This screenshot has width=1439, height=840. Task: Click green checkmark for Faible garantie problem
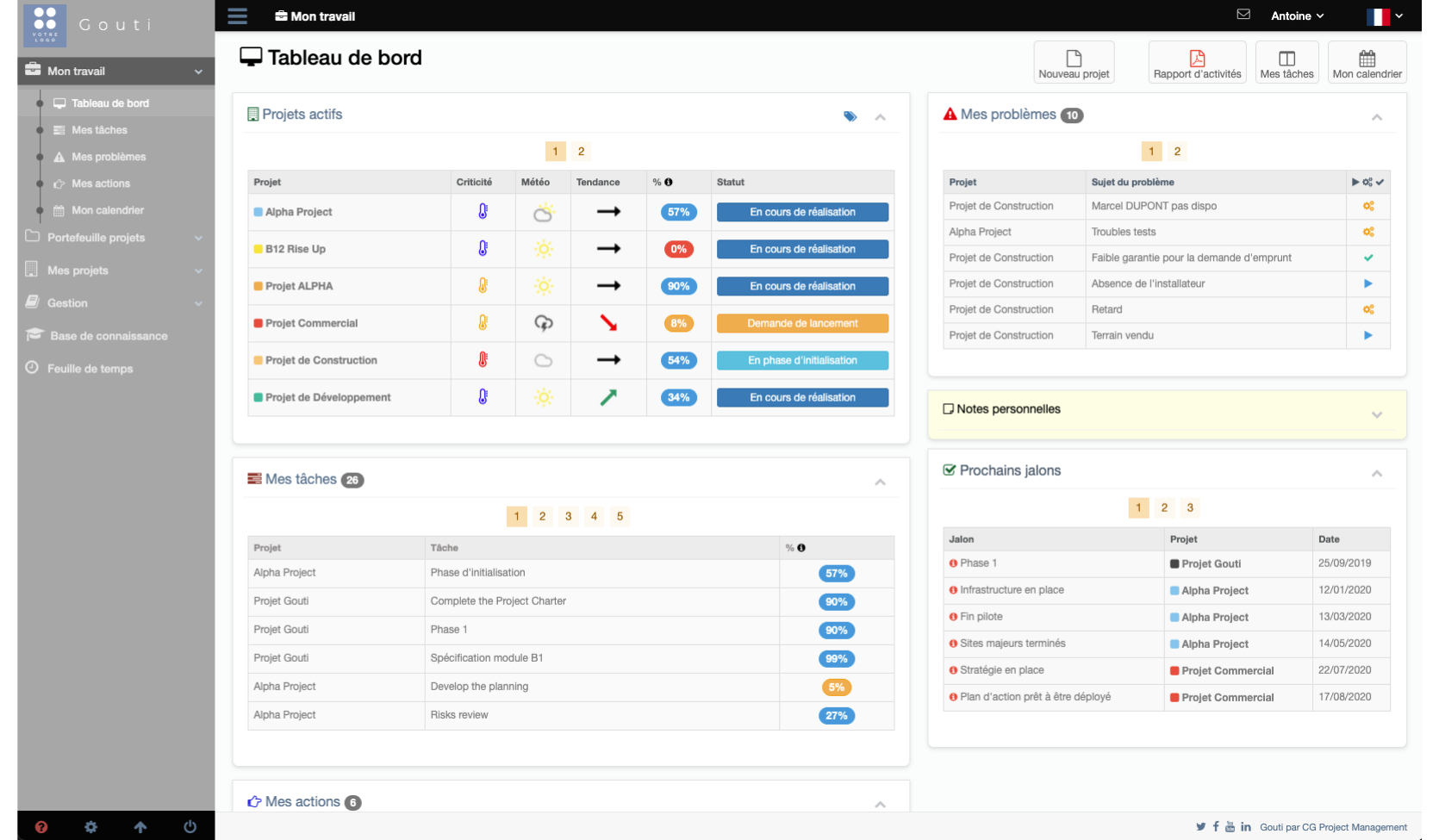(x=1367, y=258)
